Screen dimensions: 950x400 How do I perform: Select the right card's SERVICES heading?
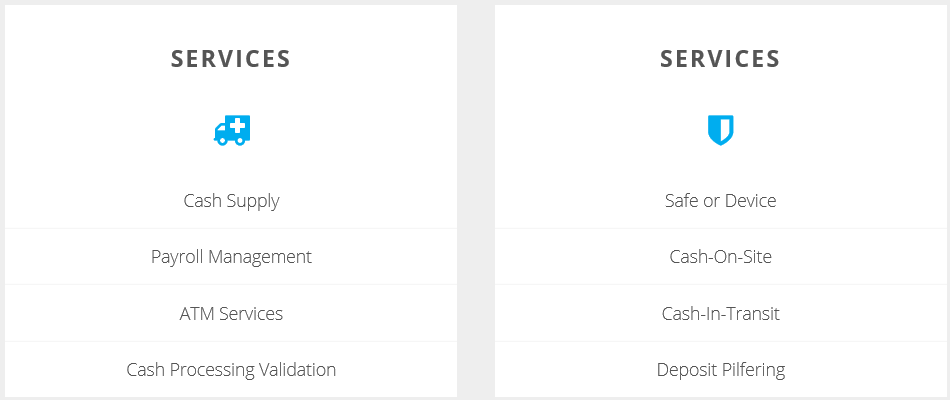tap(720, 59)
